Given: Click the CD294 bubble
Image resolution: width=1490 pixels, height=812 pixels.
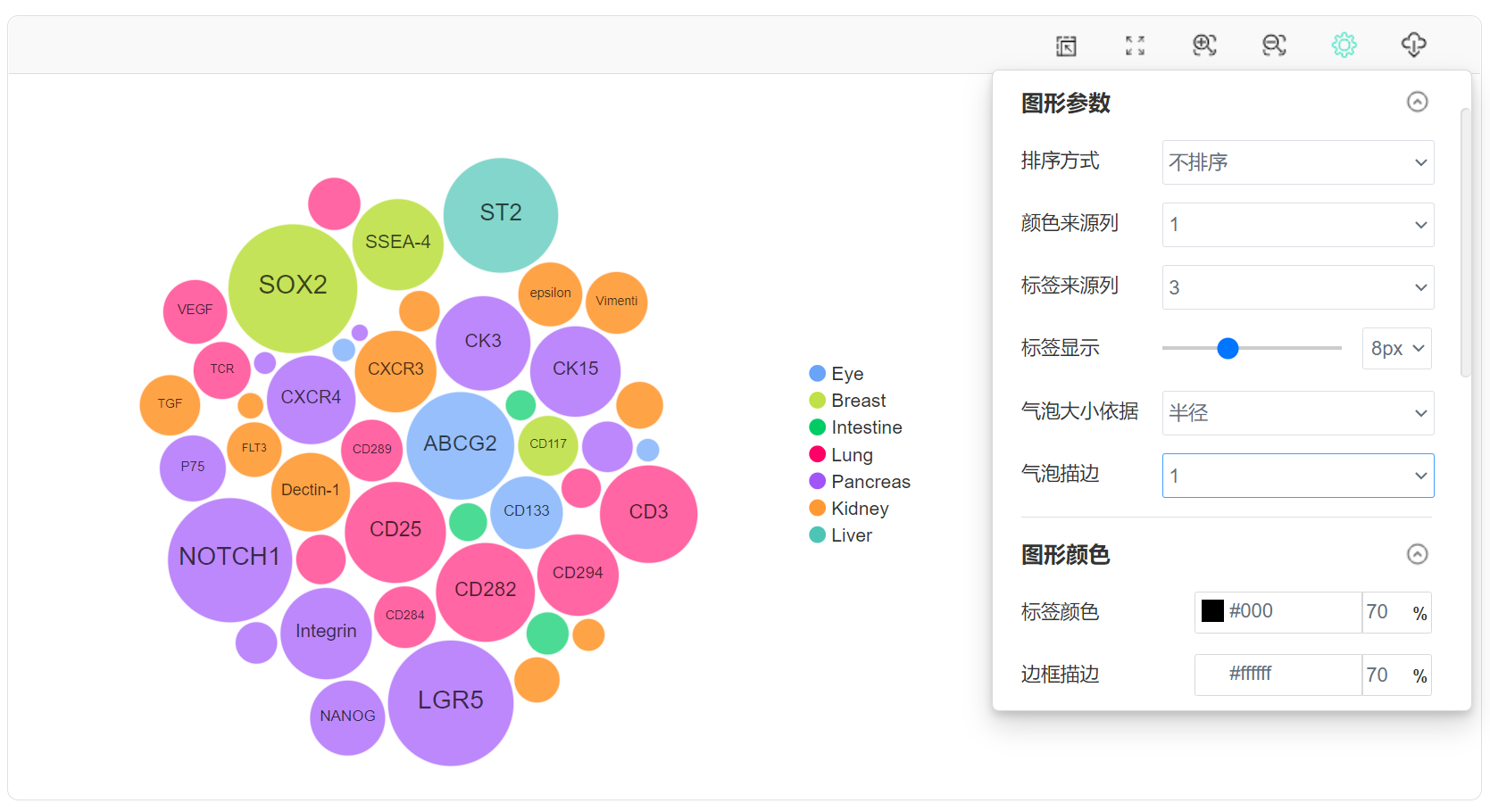Looking at the screenshot, I should click(x=578, y=575).
